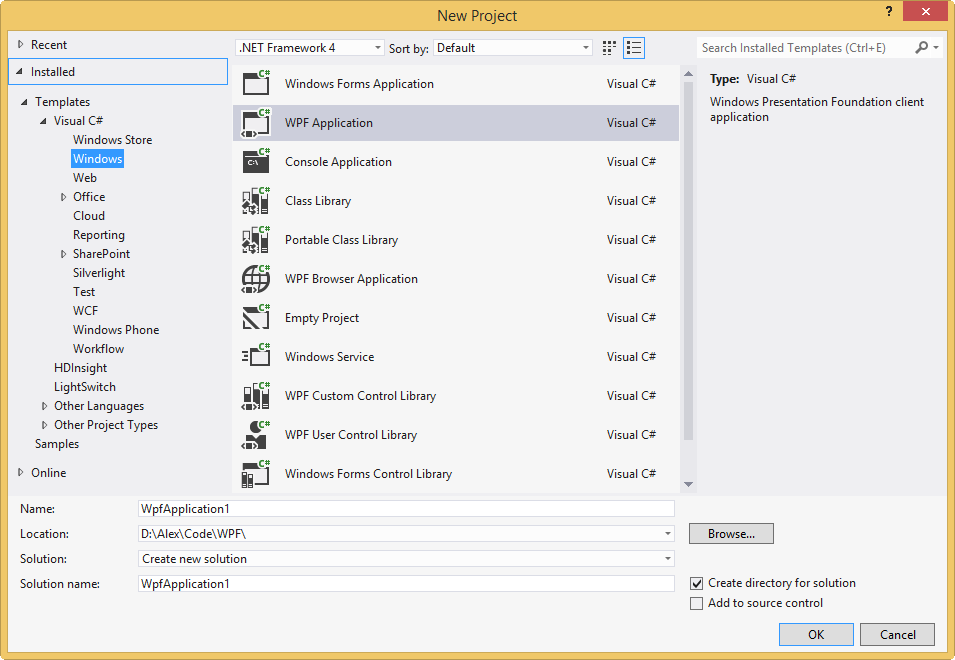
Task: Select the WCF category
Action: [85, 311]
